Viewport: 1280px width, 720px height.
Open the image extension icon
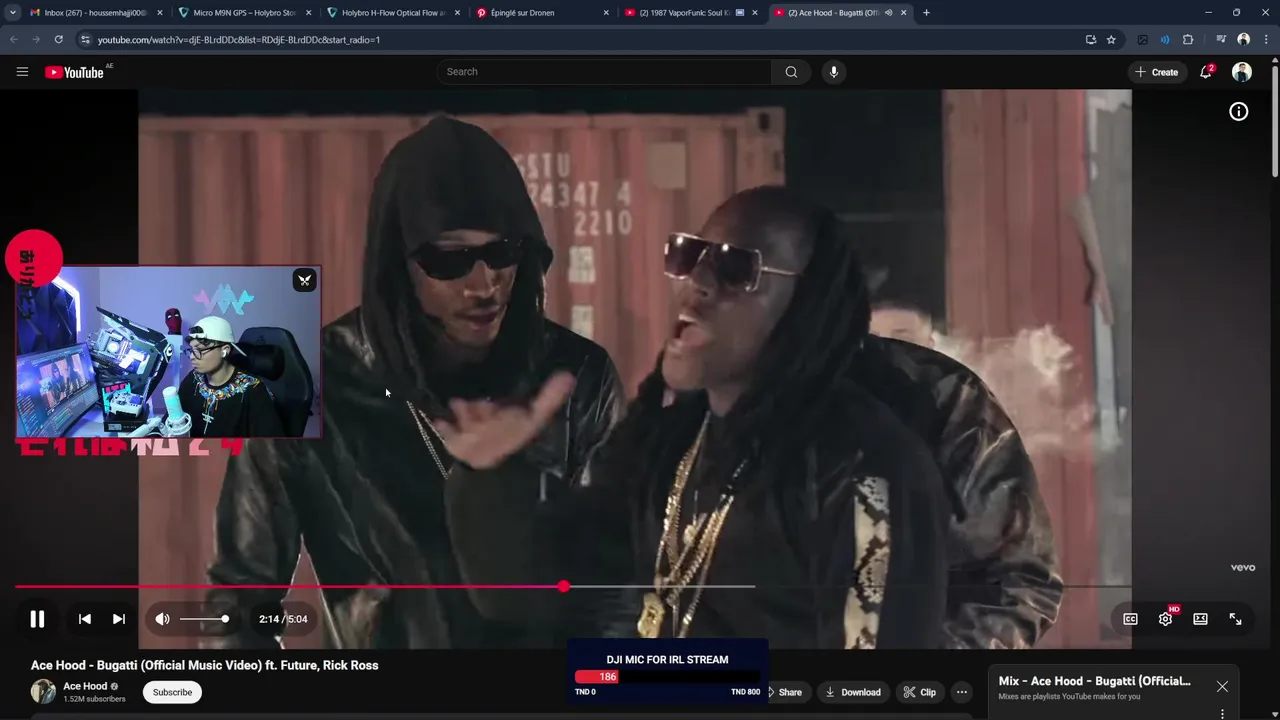tap(1142, 40)
